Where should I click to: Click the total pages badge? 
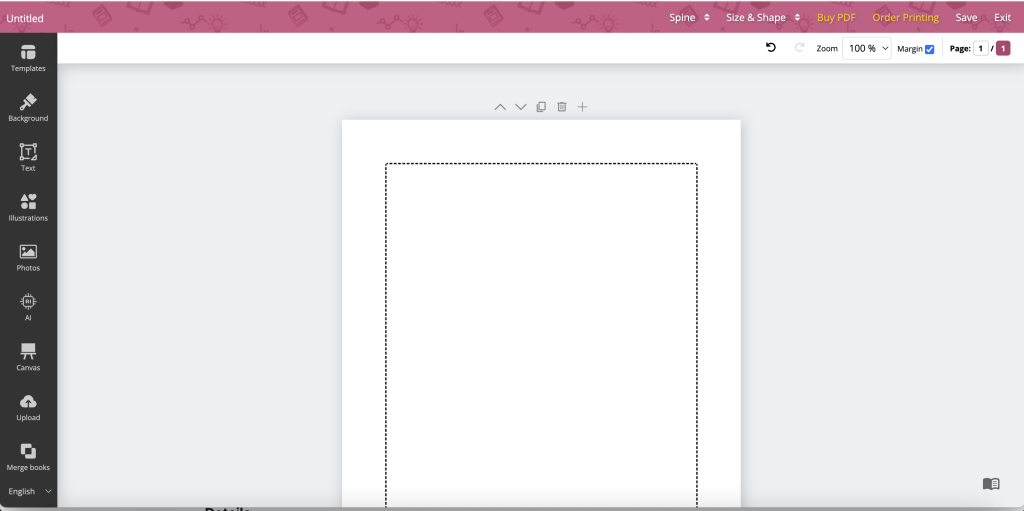click(x=1002, y=48)
